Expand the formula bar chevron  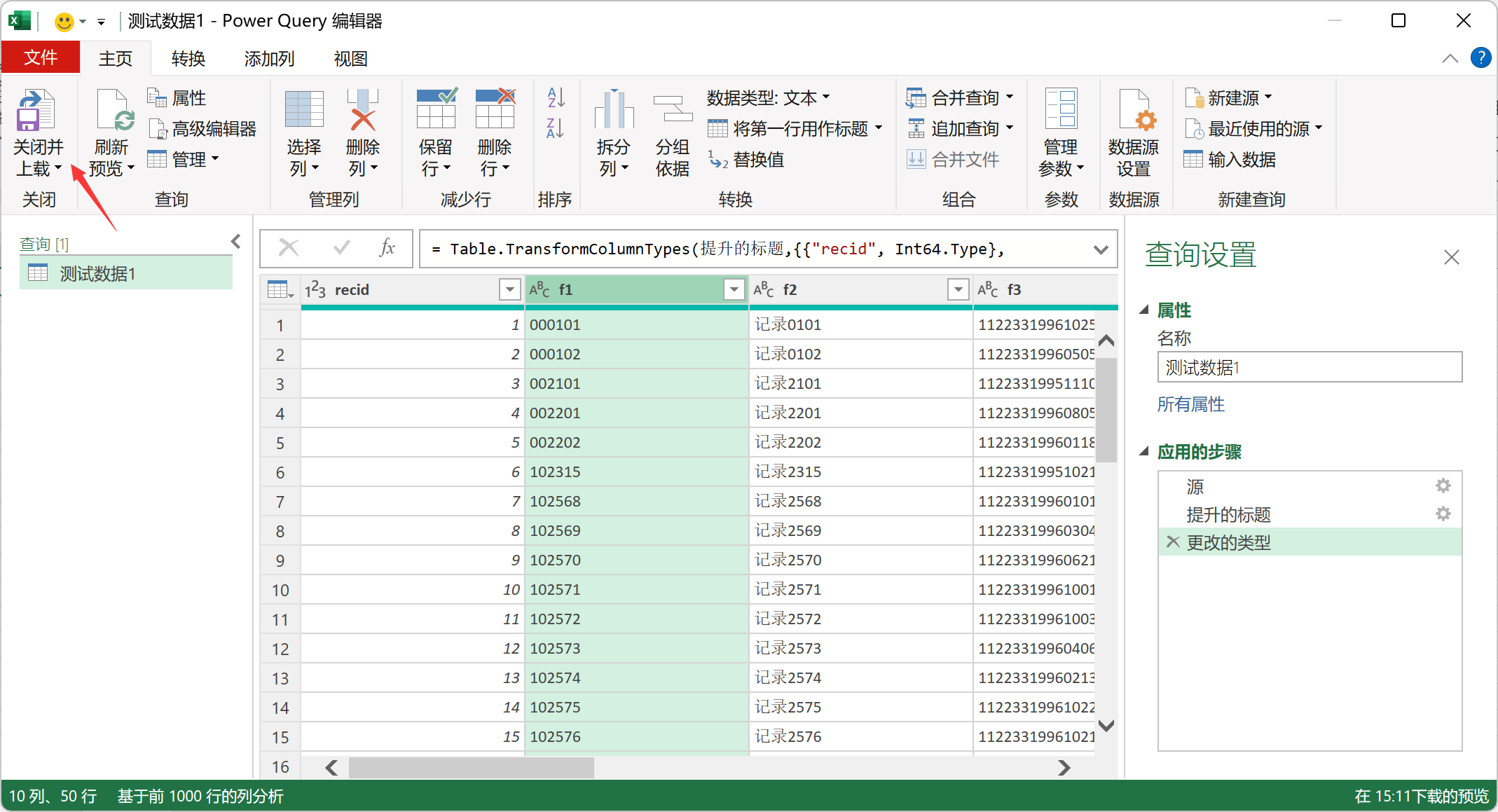(1100, 249)
